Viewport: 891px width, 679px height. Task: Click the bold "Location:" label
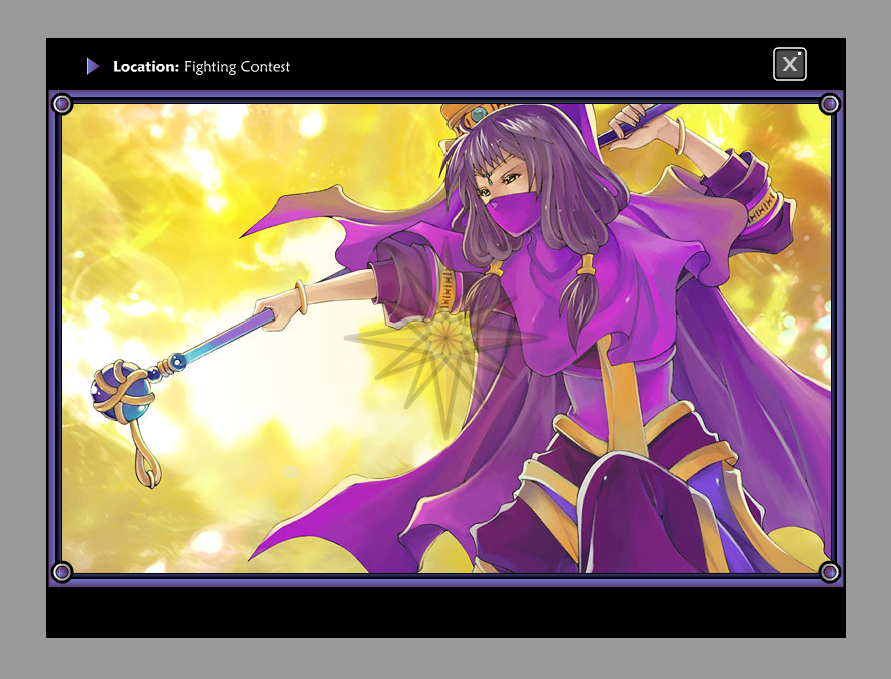146,67
